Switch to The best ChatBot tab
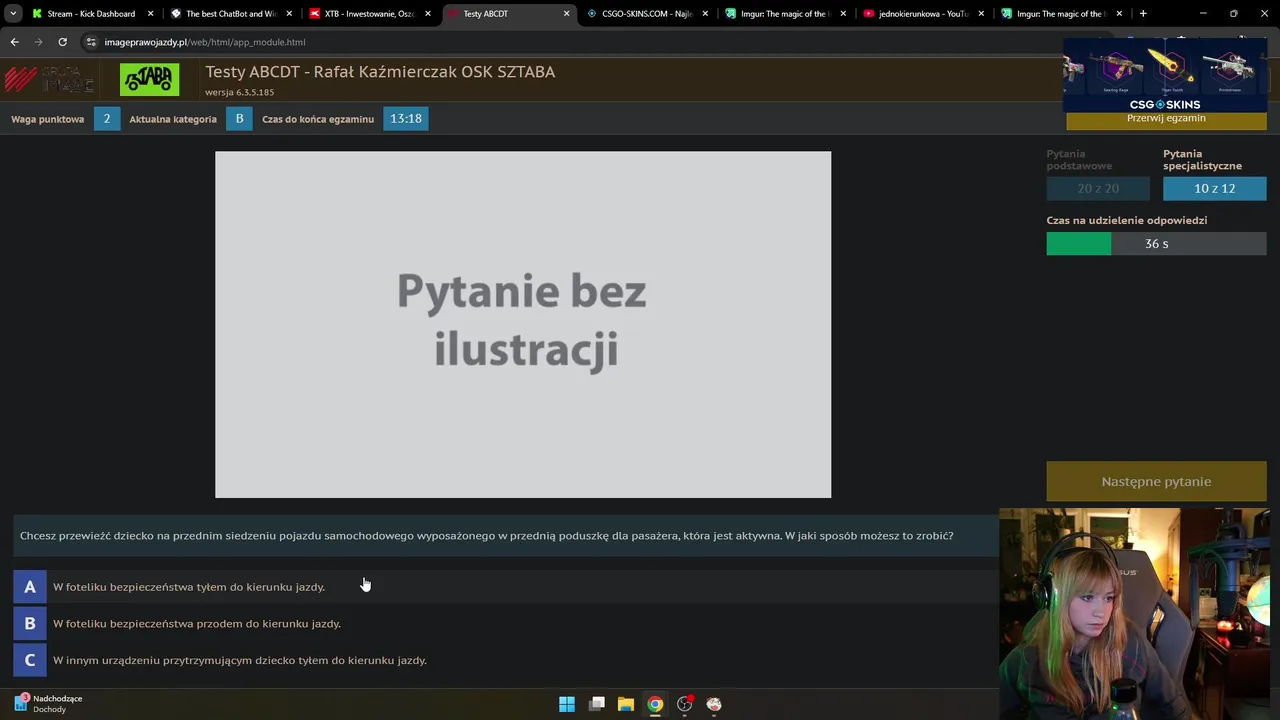 pos(231,14)
